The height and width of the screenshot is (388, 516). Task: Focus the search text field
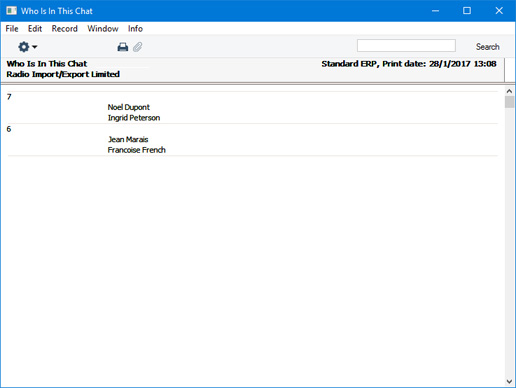pyautogui.click(x=406, y=46)
